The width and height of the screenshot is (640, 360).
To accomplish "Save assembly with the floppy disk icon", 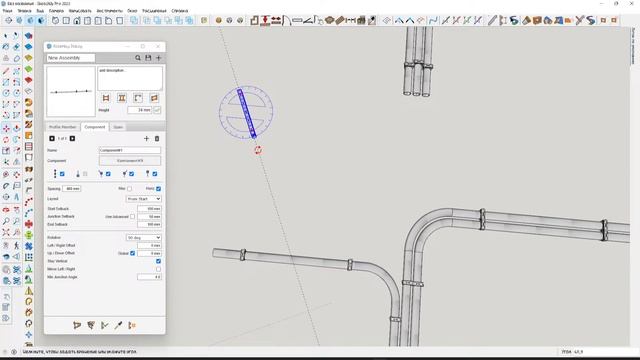I will 148,58.
